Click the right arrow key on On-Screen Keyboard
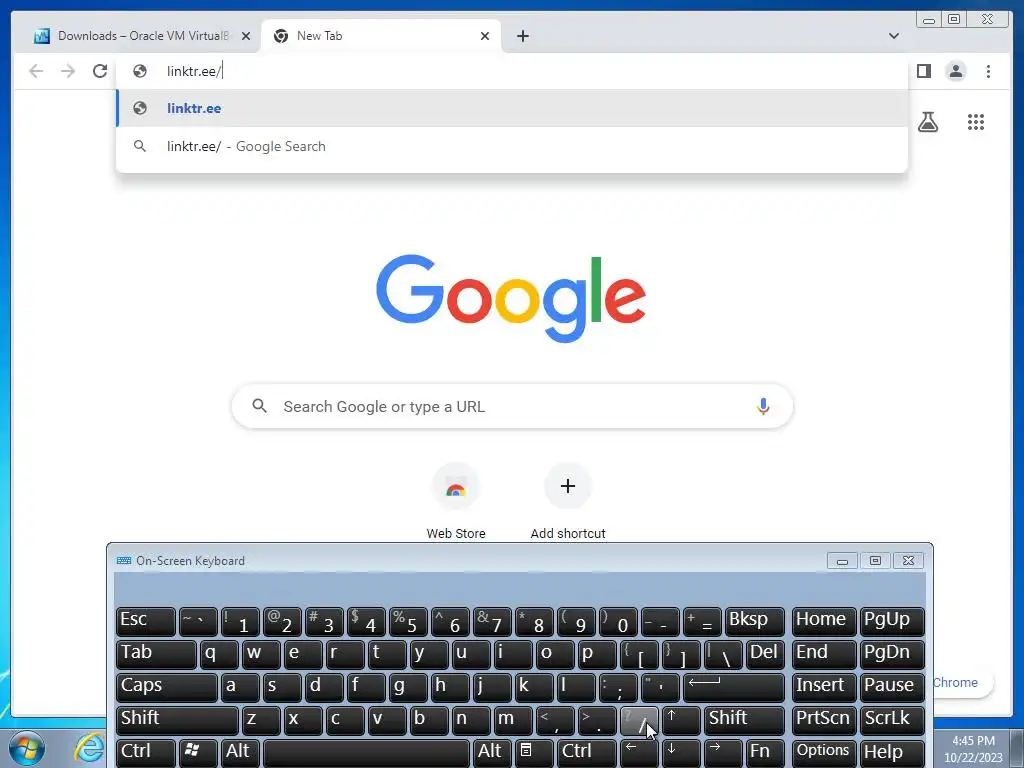 coord(723,753)
